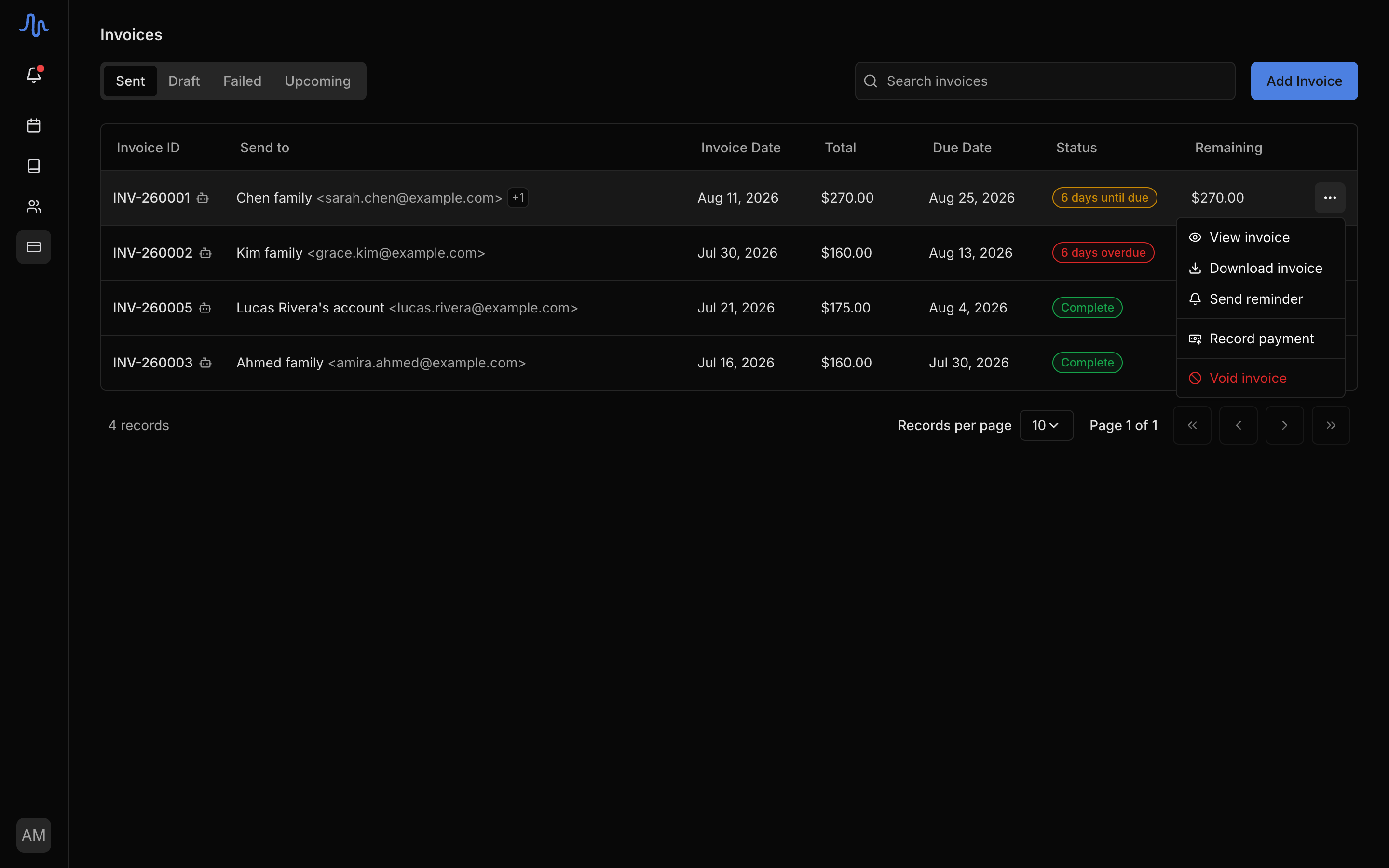Go to the previous page
This screenshot has height=868, width=1389.
pyautogui.click(x=1238, y=425)
